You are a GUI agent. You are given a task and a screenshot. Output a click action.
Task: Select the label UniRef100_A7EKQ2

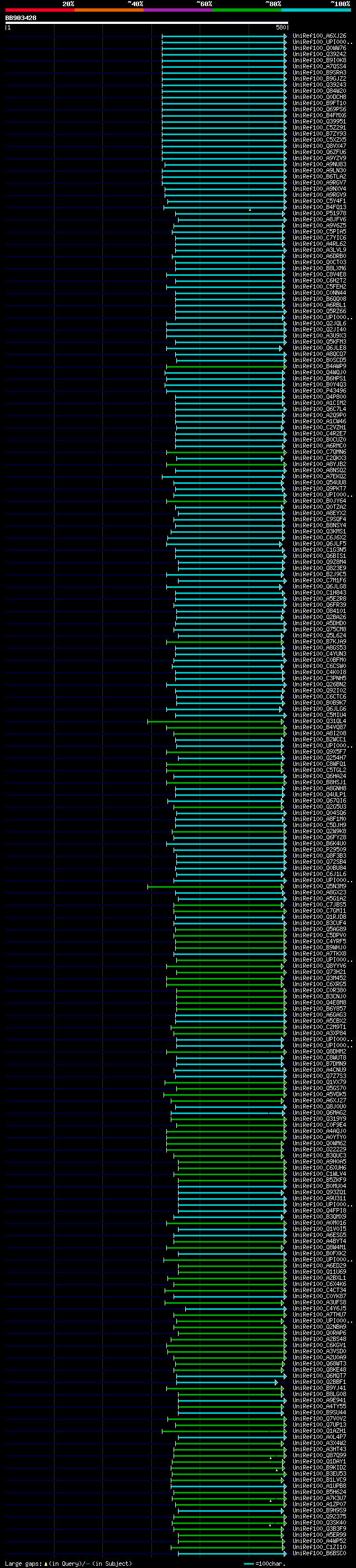click(319, 477)
